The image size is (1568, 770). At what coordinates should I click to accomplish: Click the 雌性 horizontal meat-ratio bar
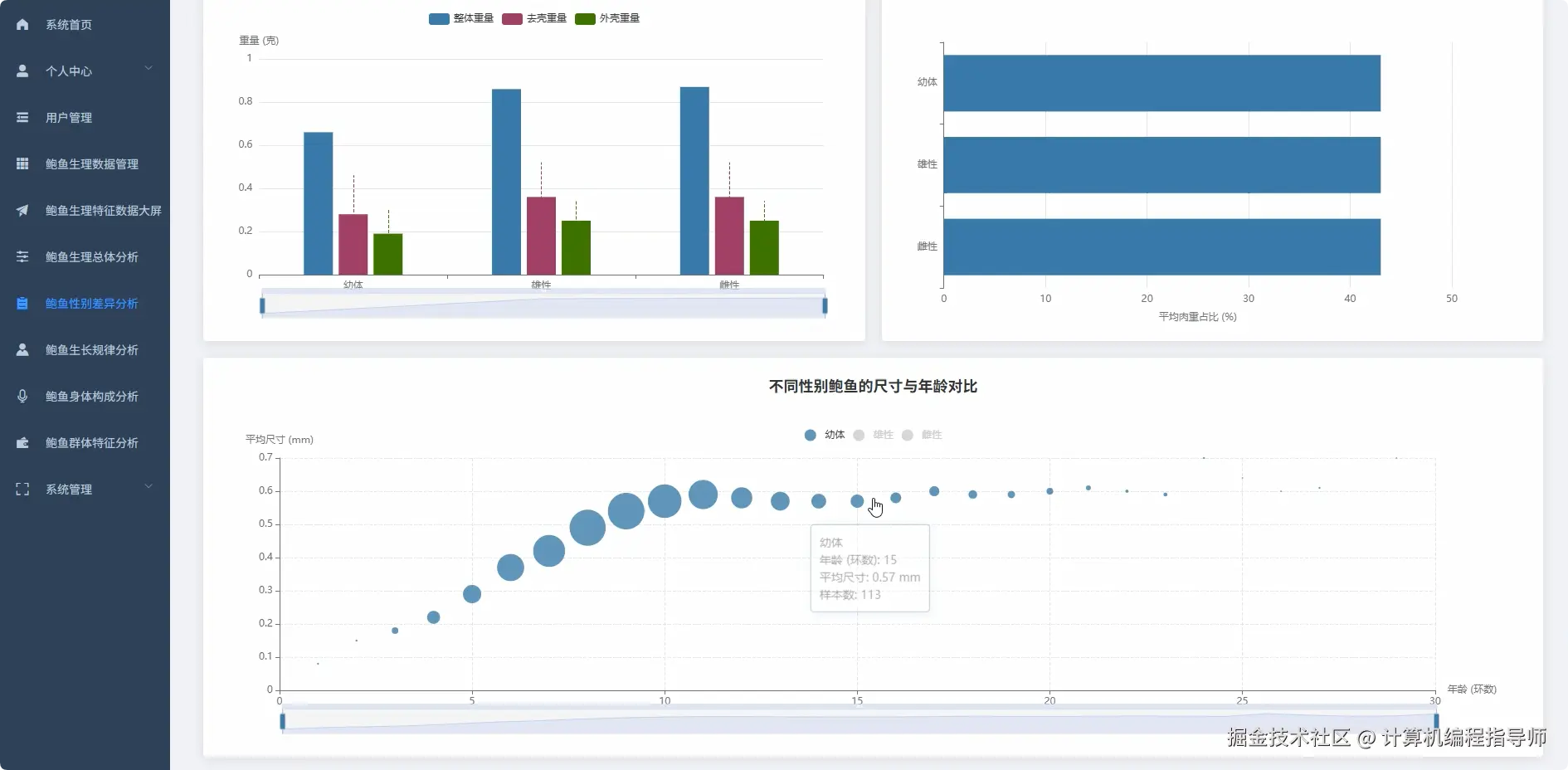click(x=1161, y=247)
